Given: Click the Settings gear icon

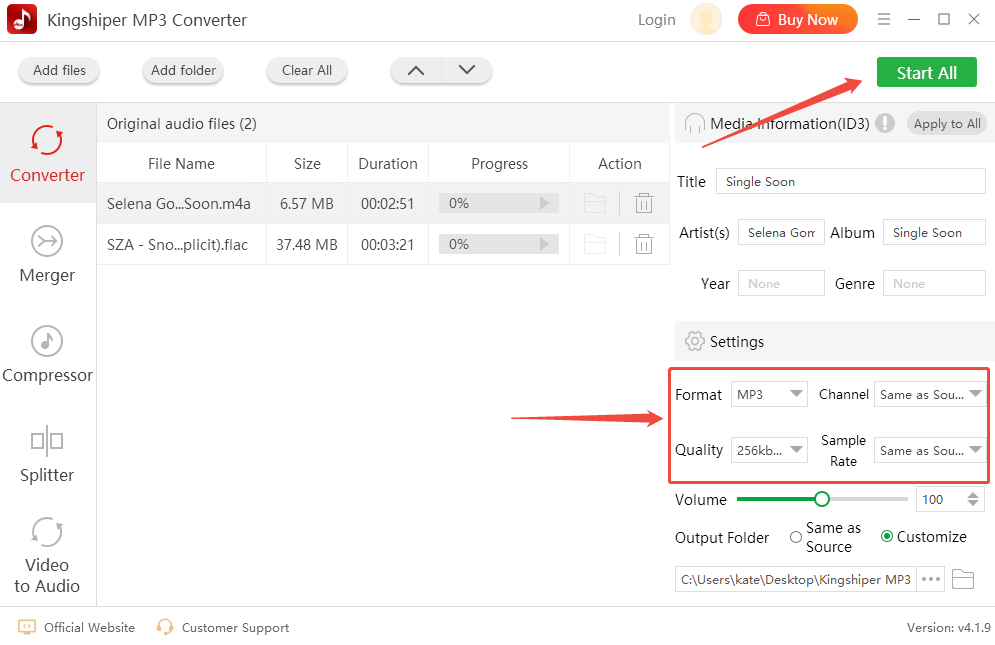Looking at the screenshot, I should [694, 342].
